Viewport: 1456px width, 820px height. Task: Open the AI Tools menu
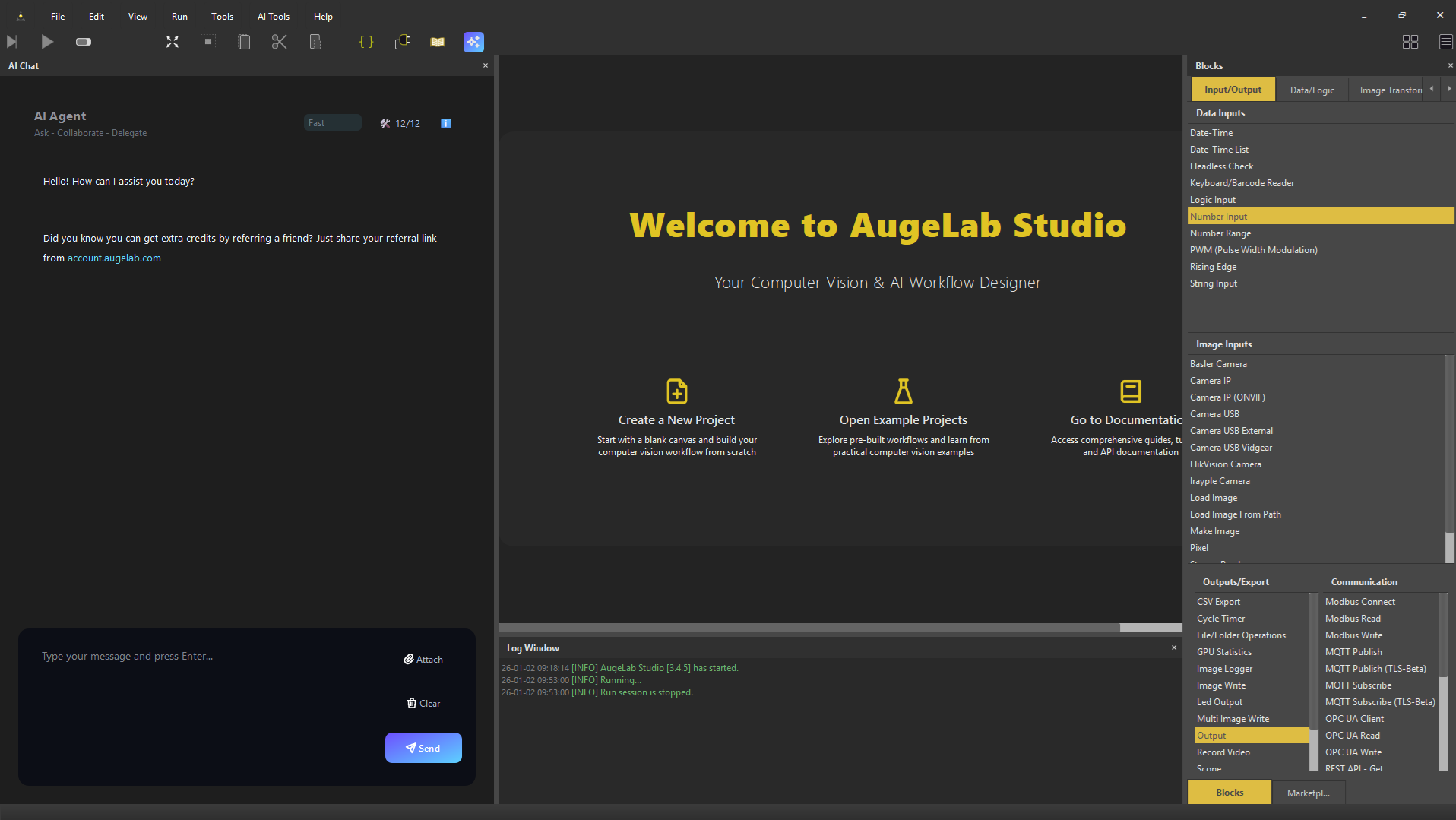tap(273, 17)
